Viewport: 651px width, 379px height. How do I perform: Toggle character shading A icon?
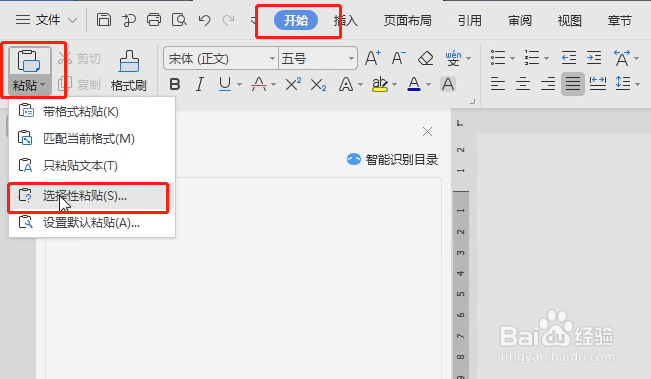tap(448, 84)
